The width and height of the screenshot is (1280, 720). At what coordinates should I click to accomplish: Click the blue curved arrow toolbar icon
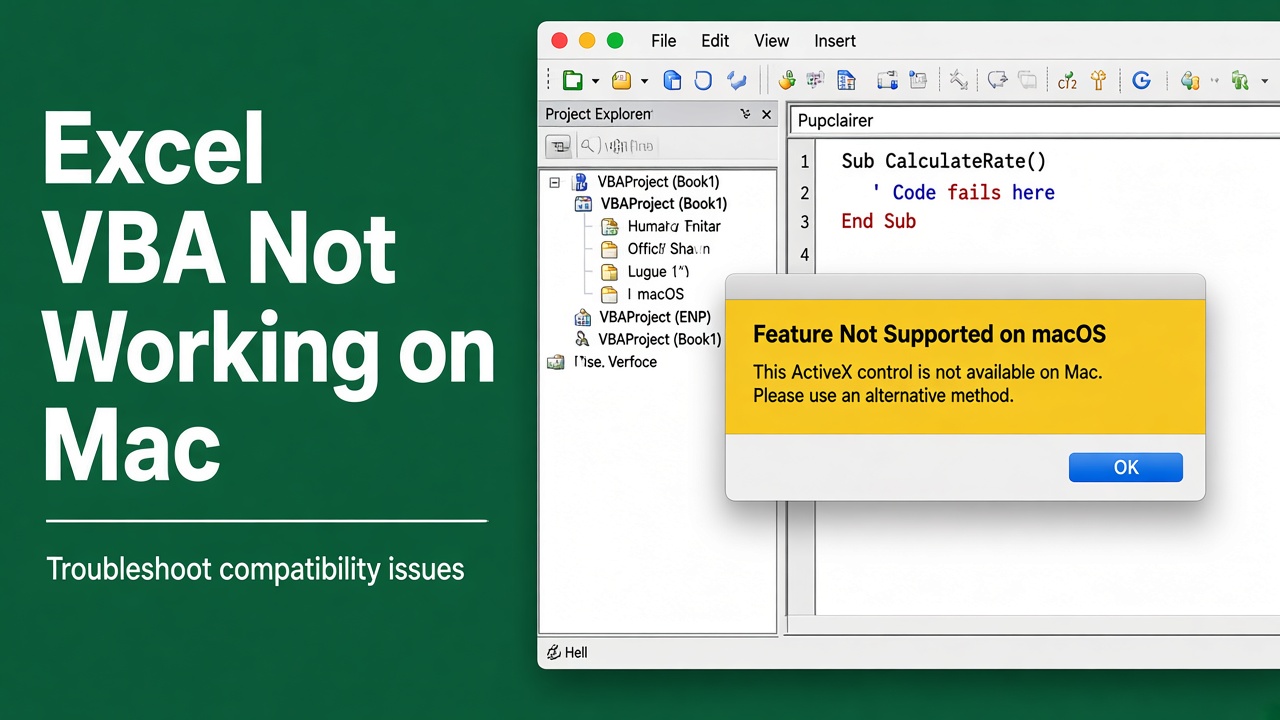click(737, 81)
